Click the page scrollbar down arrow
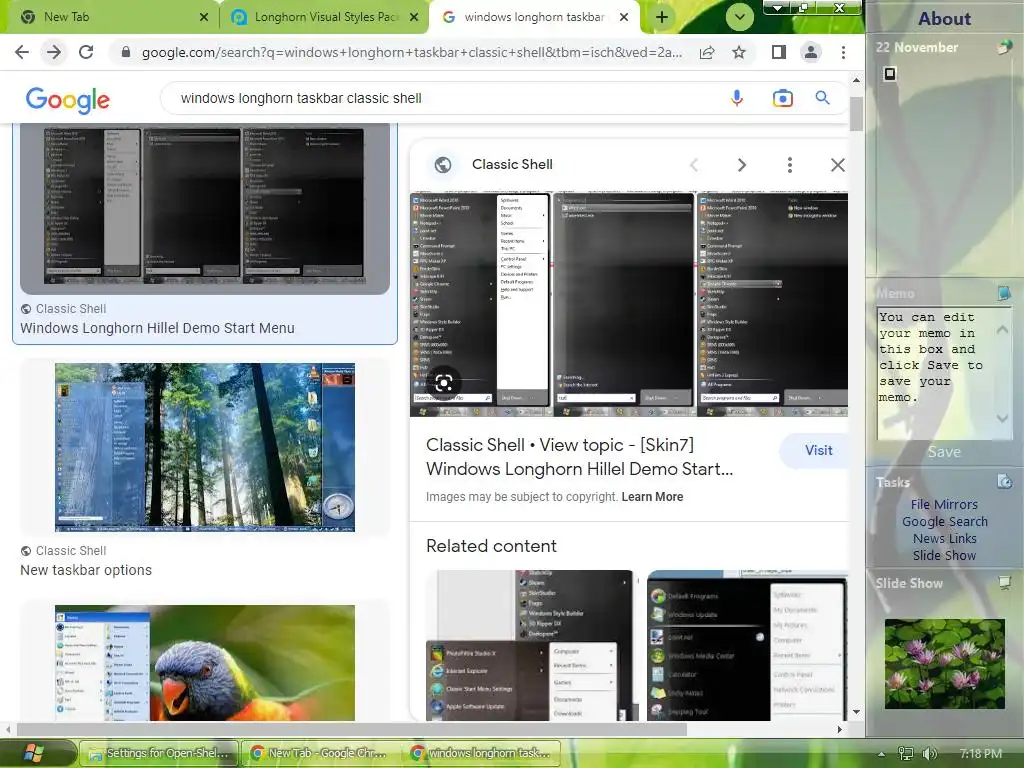The image size is (1024, 768). 856,712
